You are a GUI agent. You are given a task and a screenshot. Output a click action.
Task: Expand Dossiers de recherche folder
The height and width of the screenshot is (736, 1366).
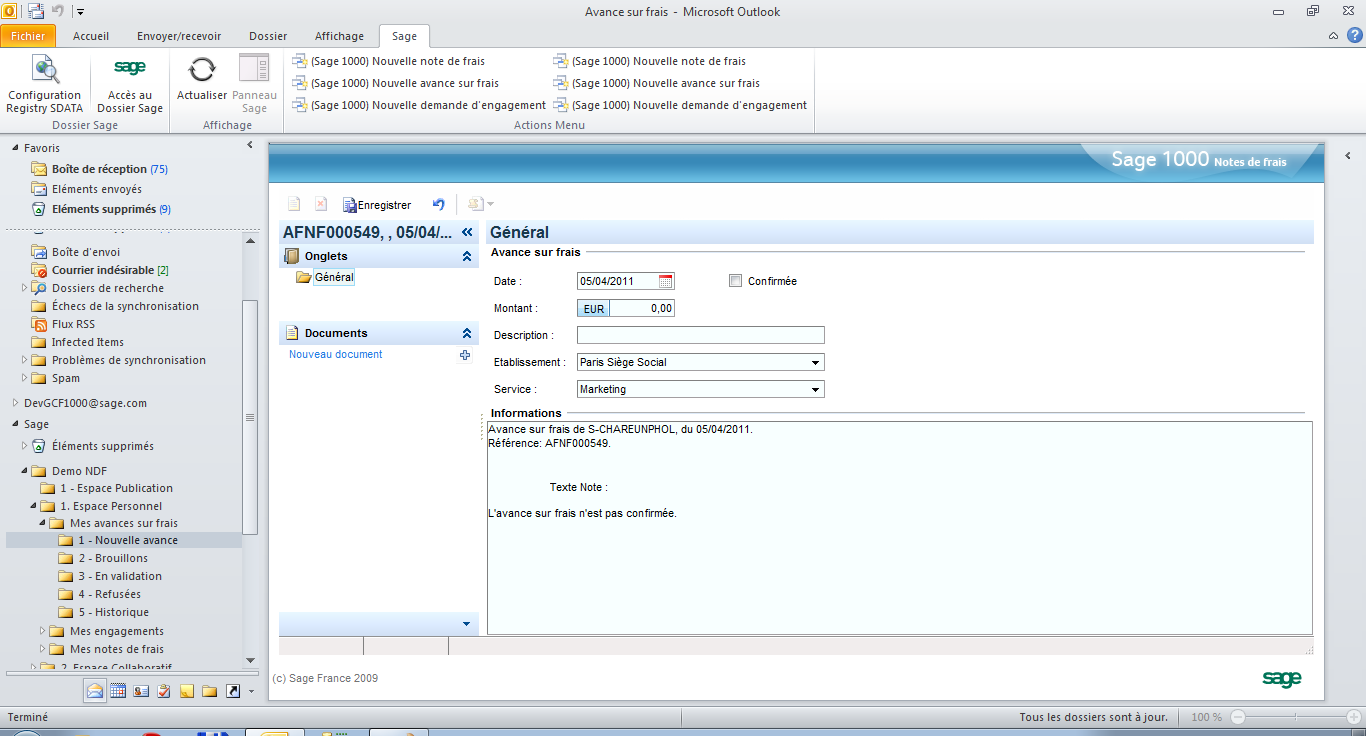point(25,288)
